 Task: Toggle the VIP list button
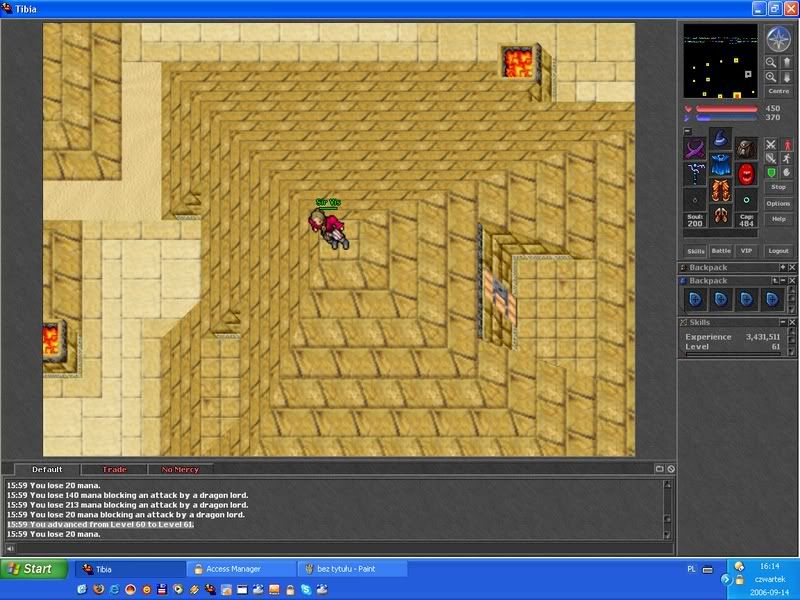(746, 251)
